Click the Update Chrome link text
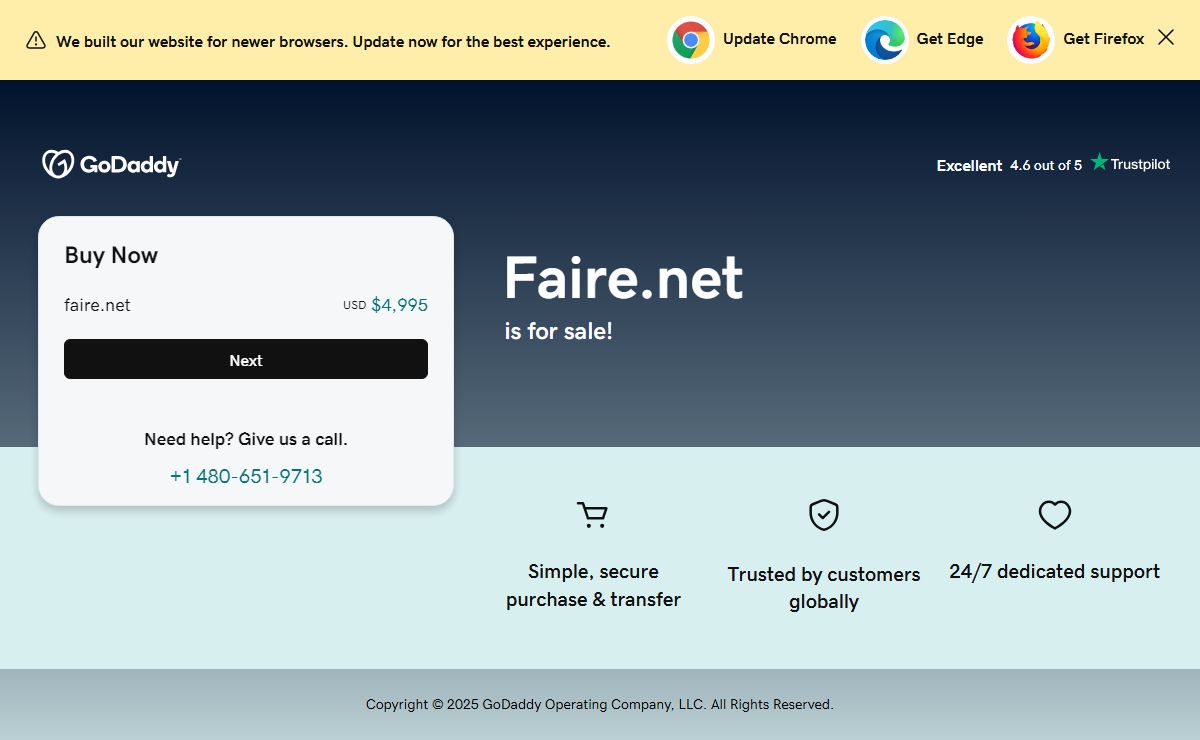 [x=779, y=39]
